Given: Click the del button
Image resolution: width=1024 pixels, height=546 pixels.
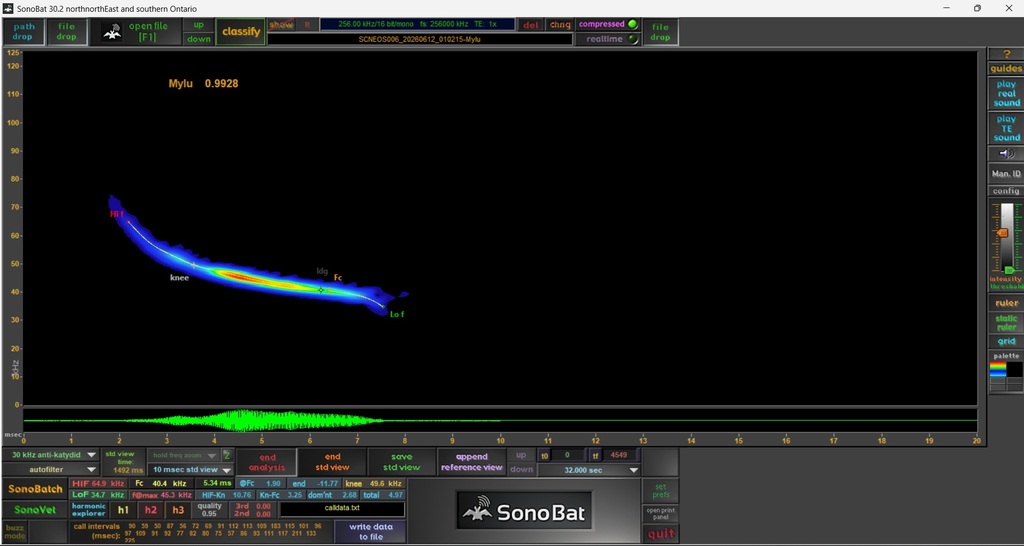Looking at the screenshot, I should (531, 24).
